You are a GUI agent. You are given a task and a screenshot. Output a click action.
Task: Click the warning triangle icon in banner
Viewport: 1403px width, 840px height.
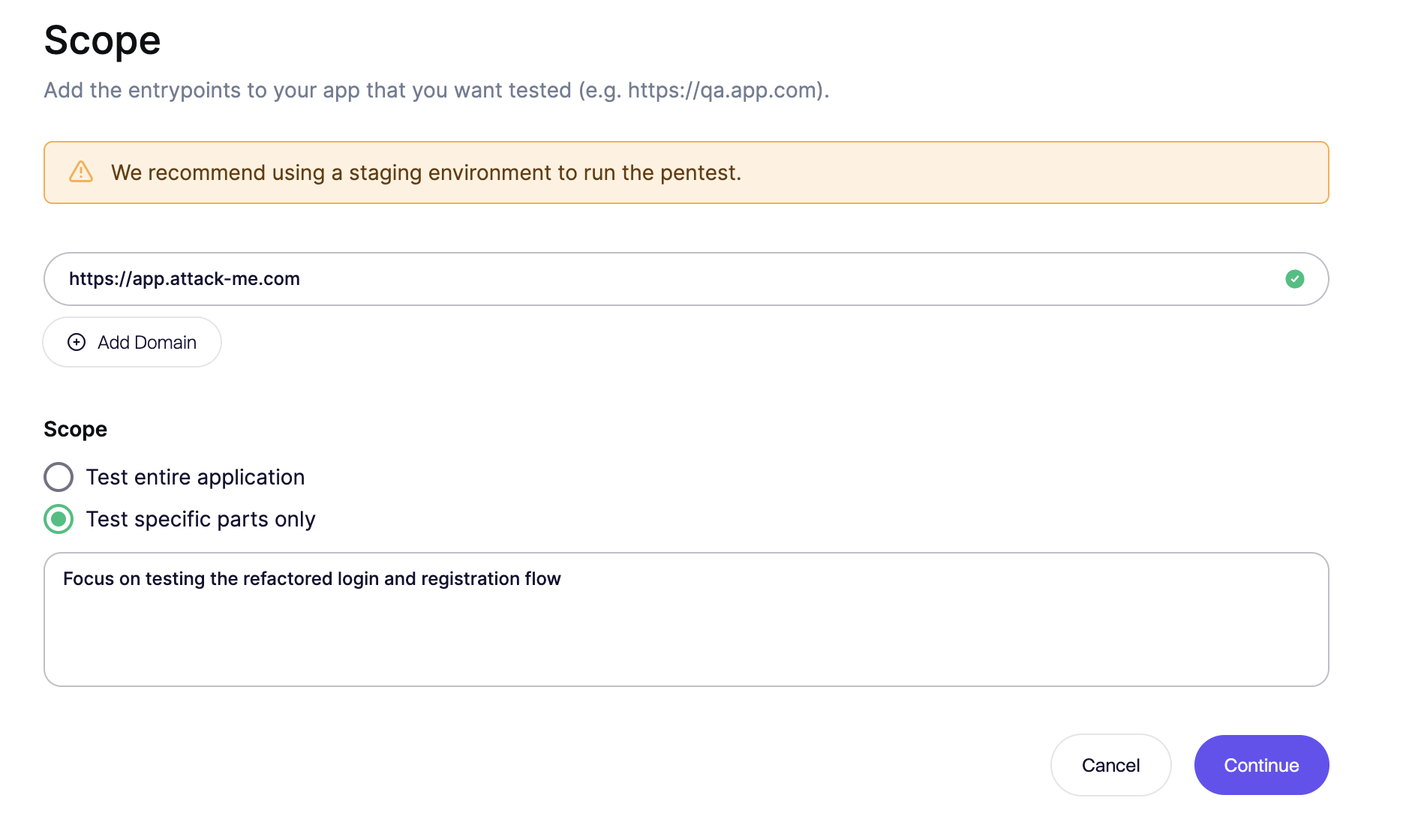click(x=81, y=172)
